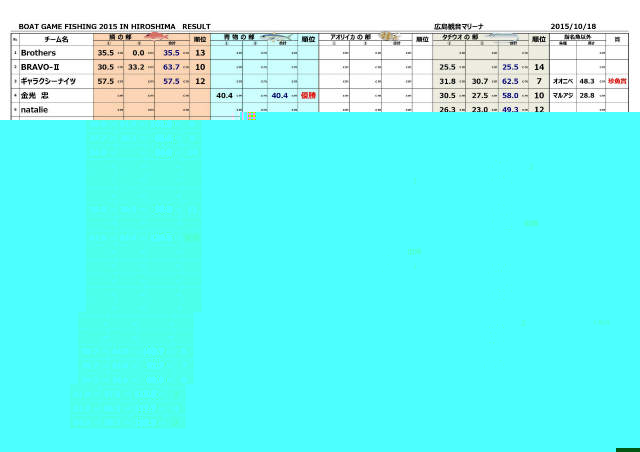Click the チーム名 column header
This screenshot has height=452, width=640.
click(56, 39)
